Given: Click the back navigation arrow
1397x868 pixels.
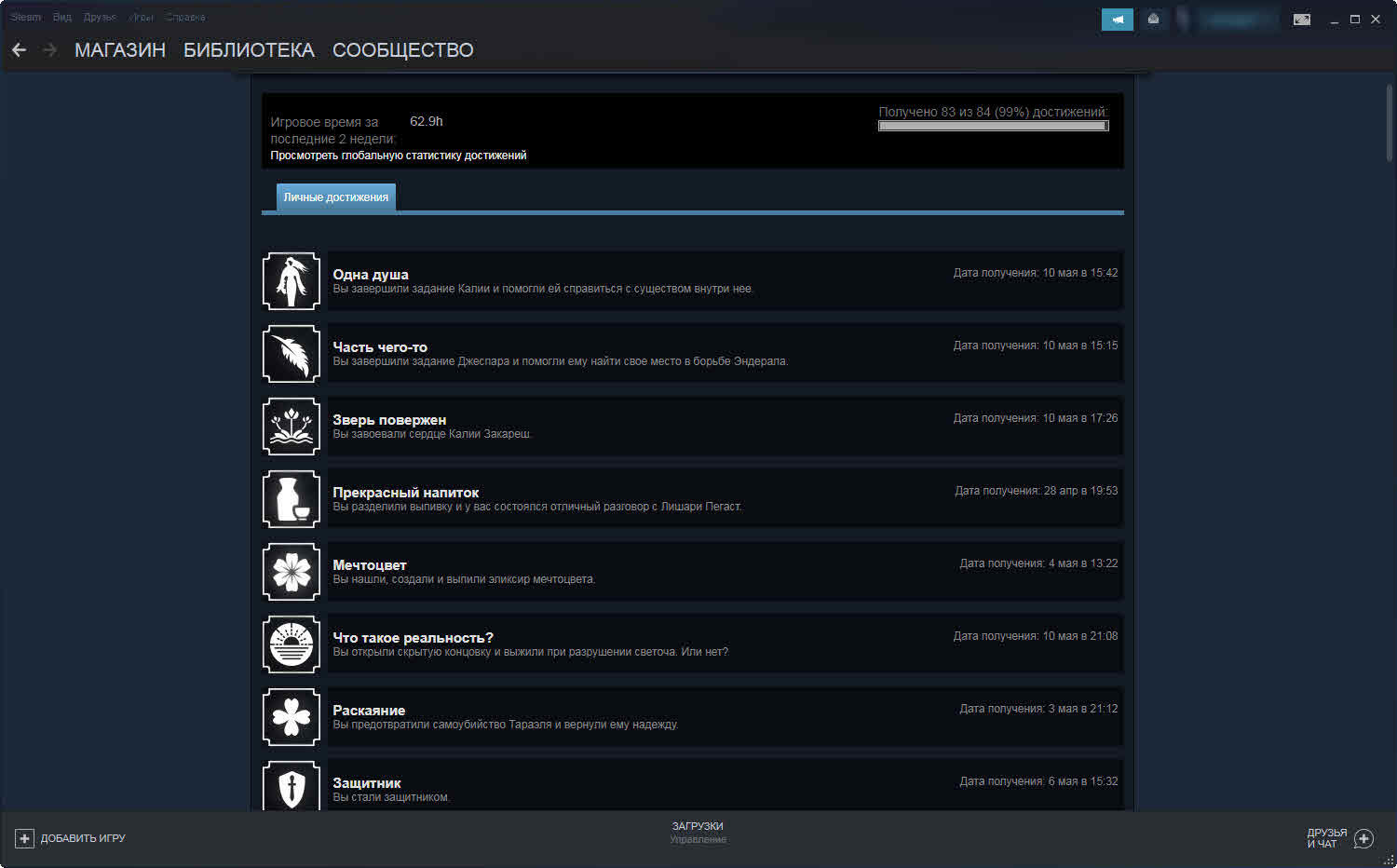Looking at the screenshot, I should pos(19,50).
